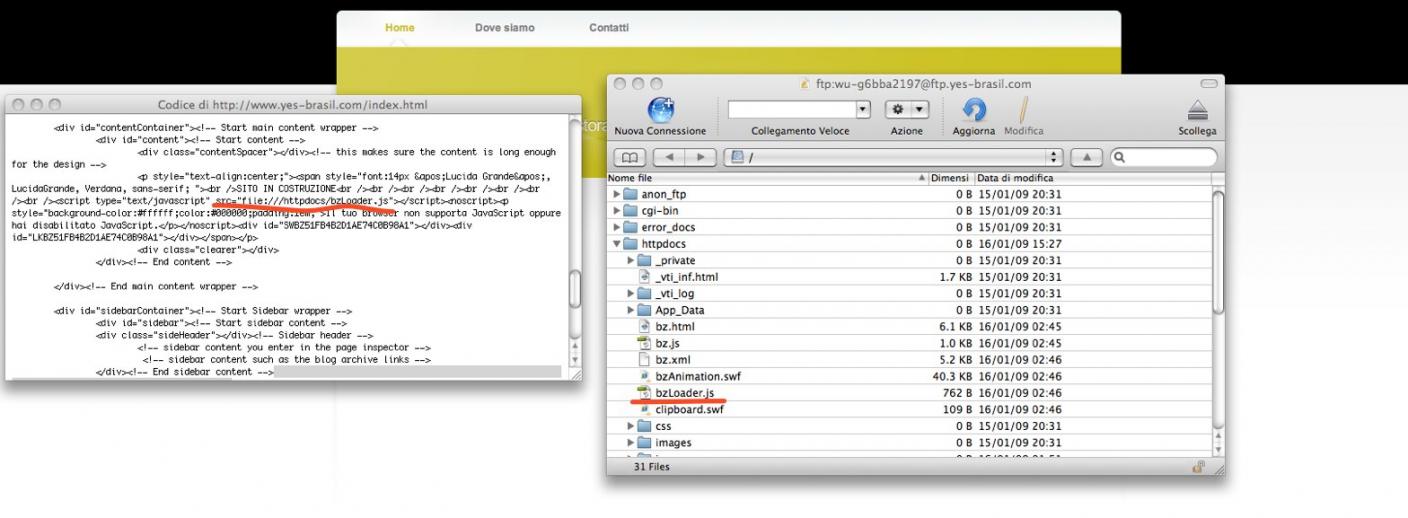Viewport: 1408px width, 518px height.
Task: Select the bz.xml file icon
Action: click(645, 359)
